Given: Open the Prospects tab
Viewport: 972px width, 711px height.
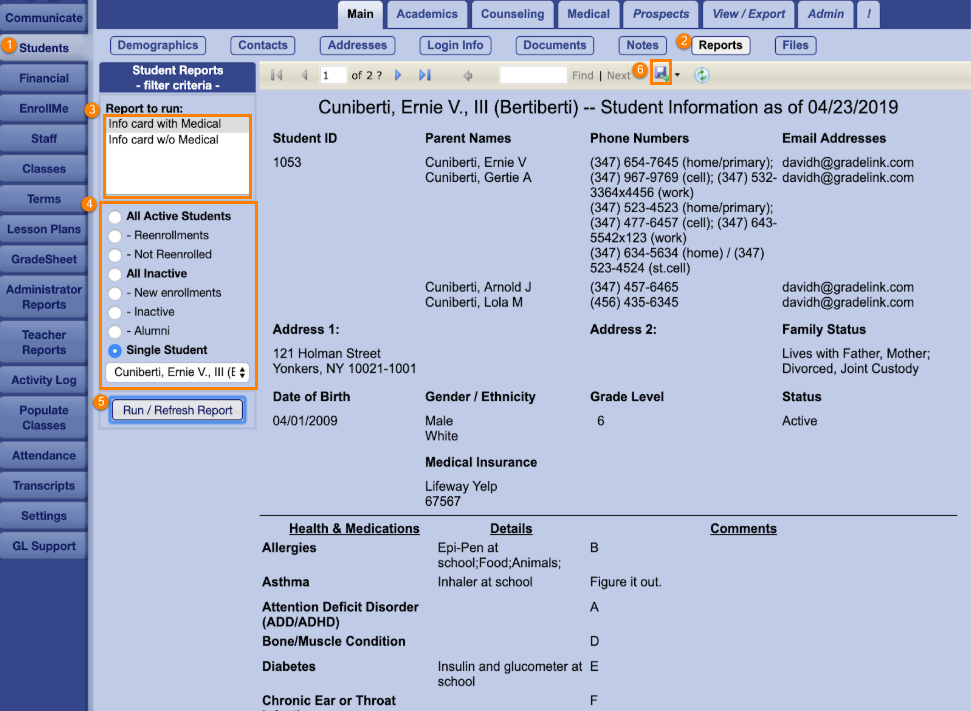Looking at the screenshot, I should tap(661, 14).
